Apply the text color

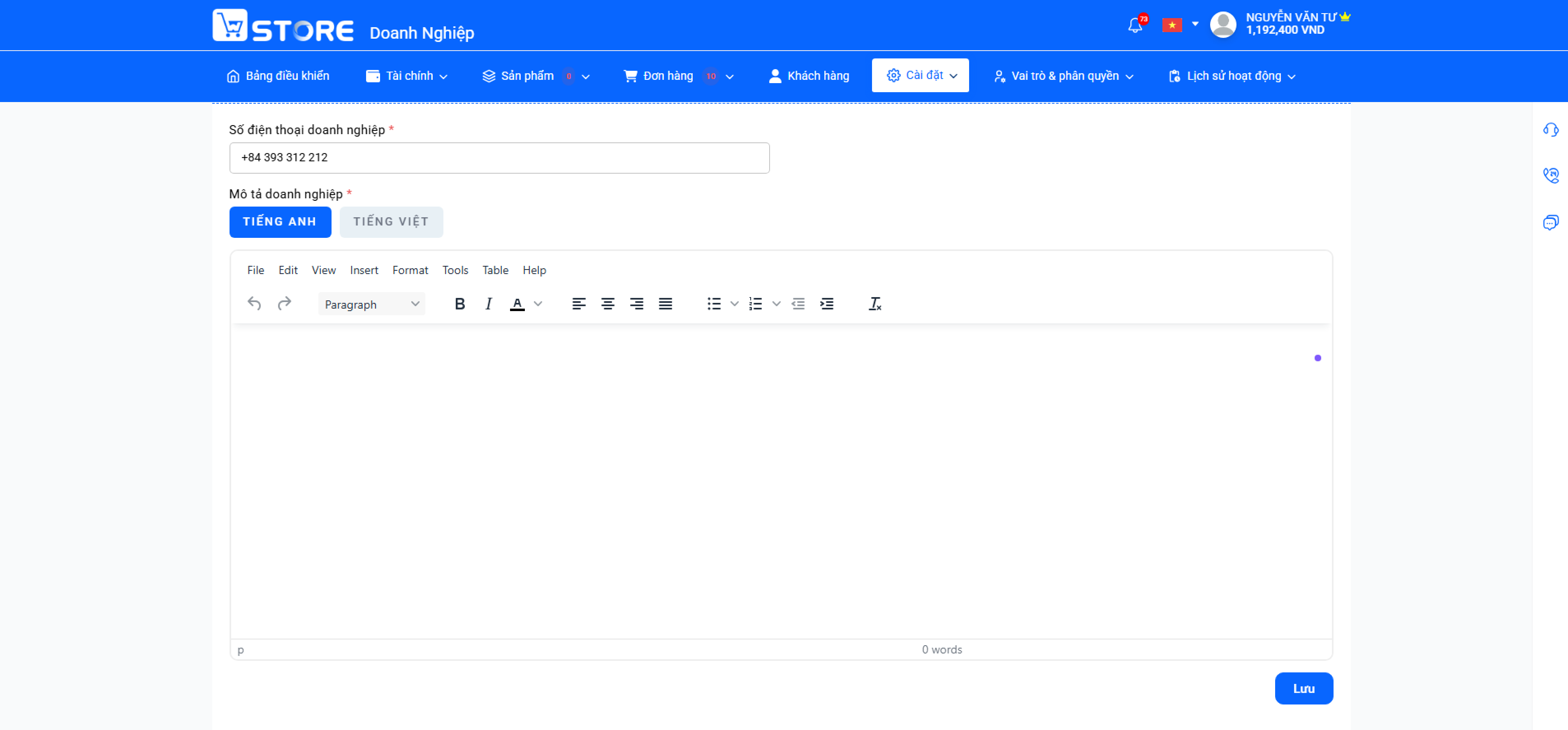click(517, 304)
